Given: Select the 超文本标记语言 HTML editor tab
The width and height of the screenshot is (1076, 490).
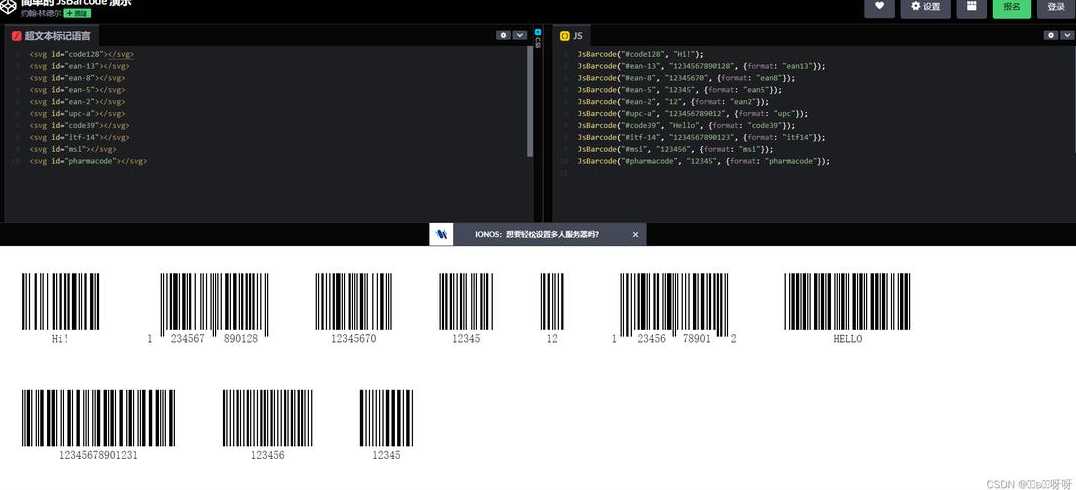Looking at the screenshot, I should [x=51, y=36].
